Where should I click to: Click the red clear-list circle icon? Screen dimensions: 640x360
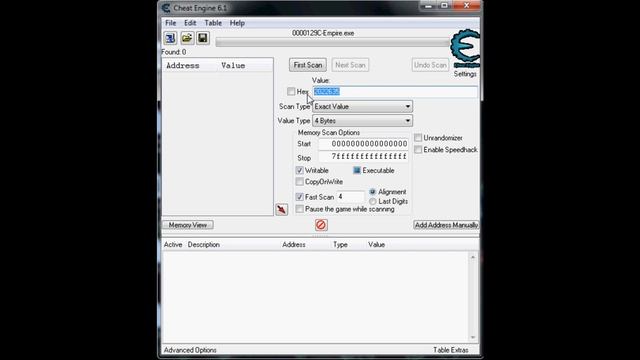[x=321, y=225]
